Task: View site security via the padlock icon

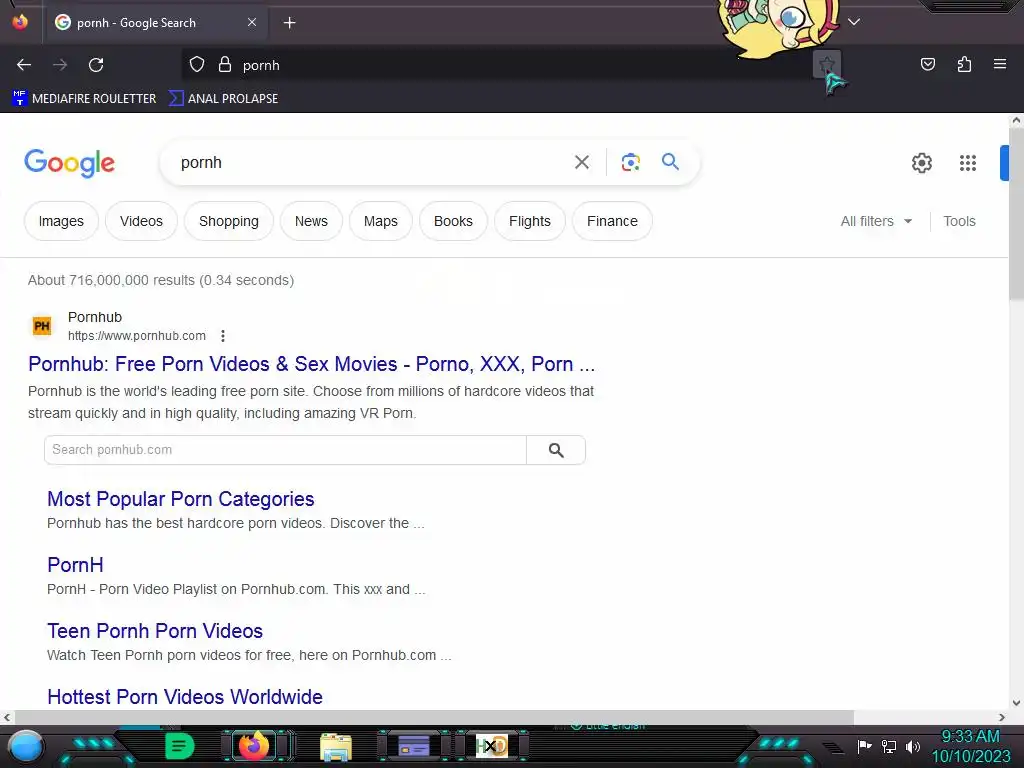Action: (225, 65)
